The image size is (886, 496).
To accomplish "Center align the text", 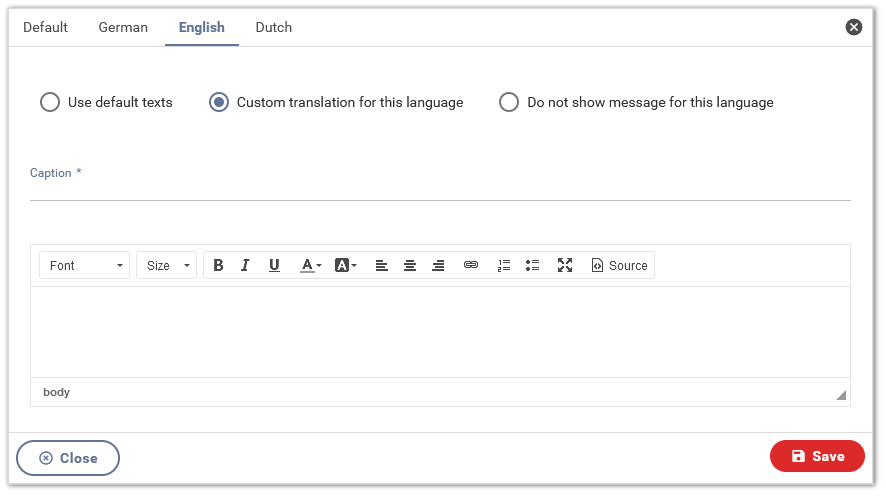I will click(410, 266).
